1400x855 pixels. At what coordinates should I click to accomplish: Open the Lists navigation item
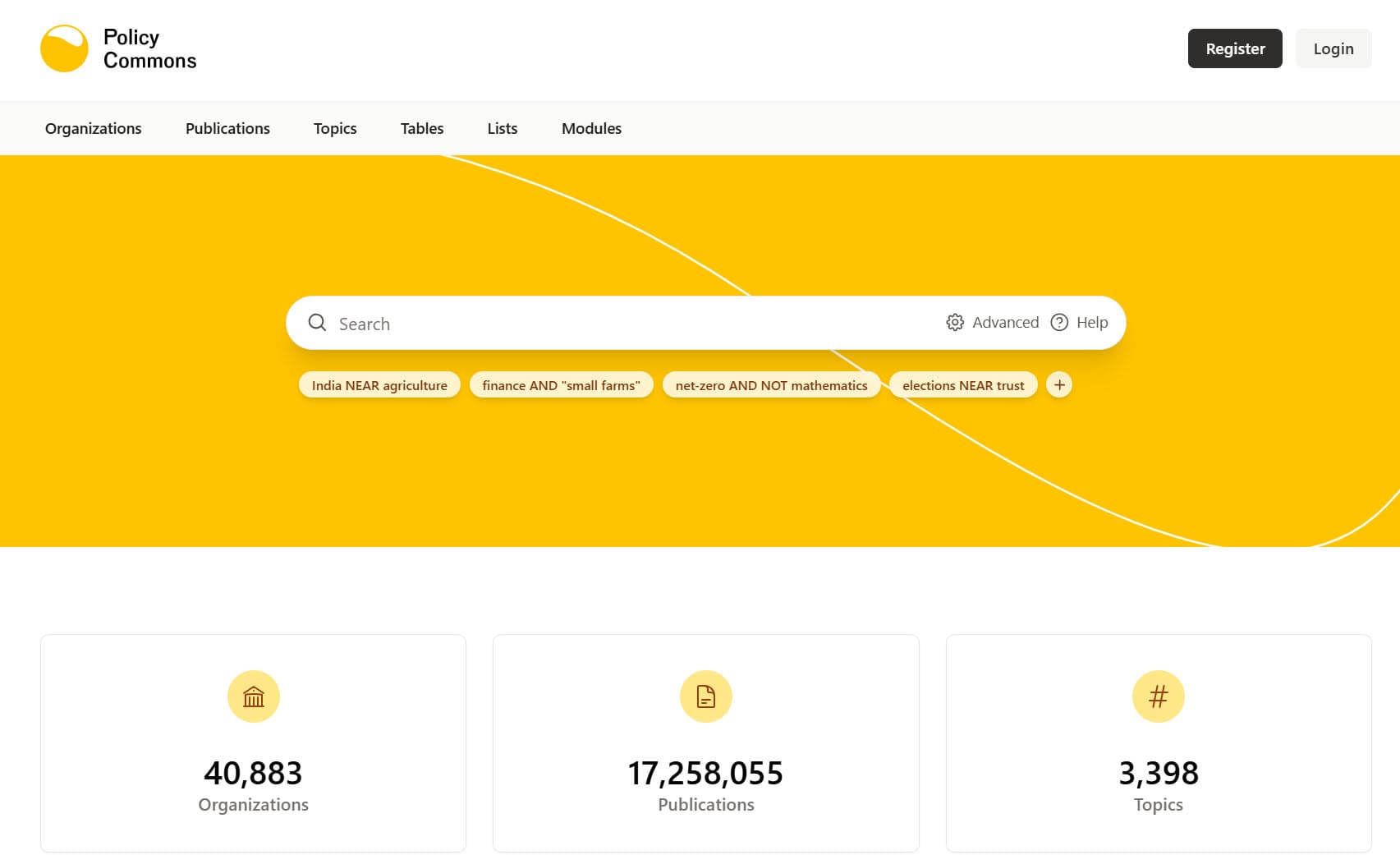tap(503, 128)
